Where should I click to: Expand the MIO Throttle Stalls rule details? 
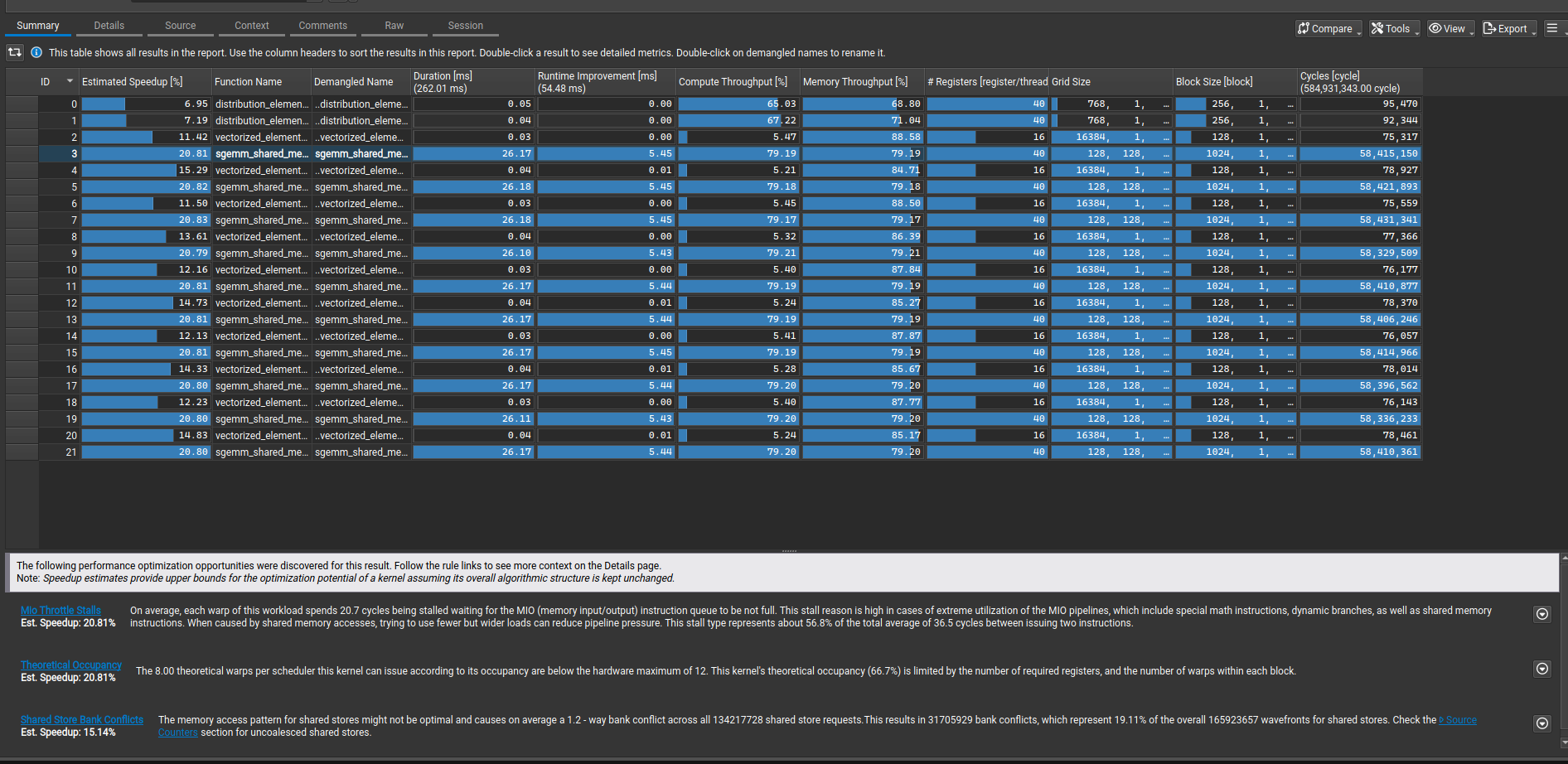pyautogui.click(x=1542, y=614)
